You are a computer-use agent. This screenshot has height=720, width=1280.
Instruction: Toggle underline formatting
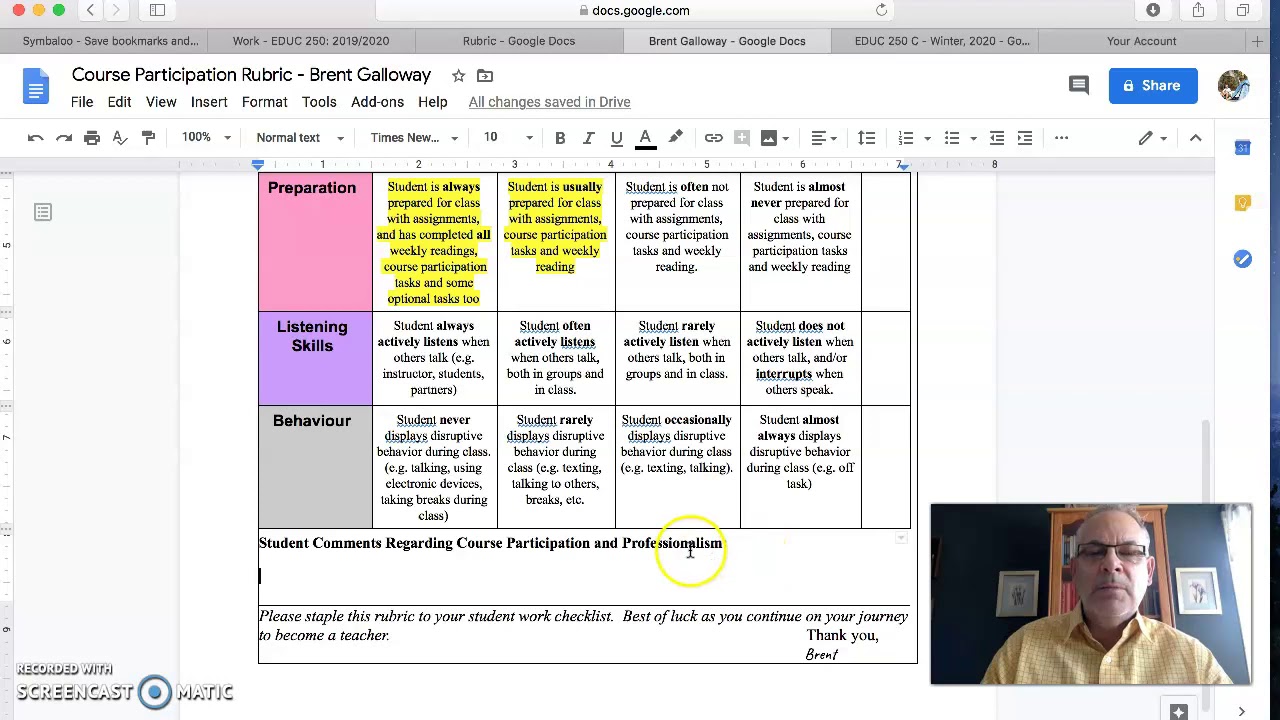(617, 138)
